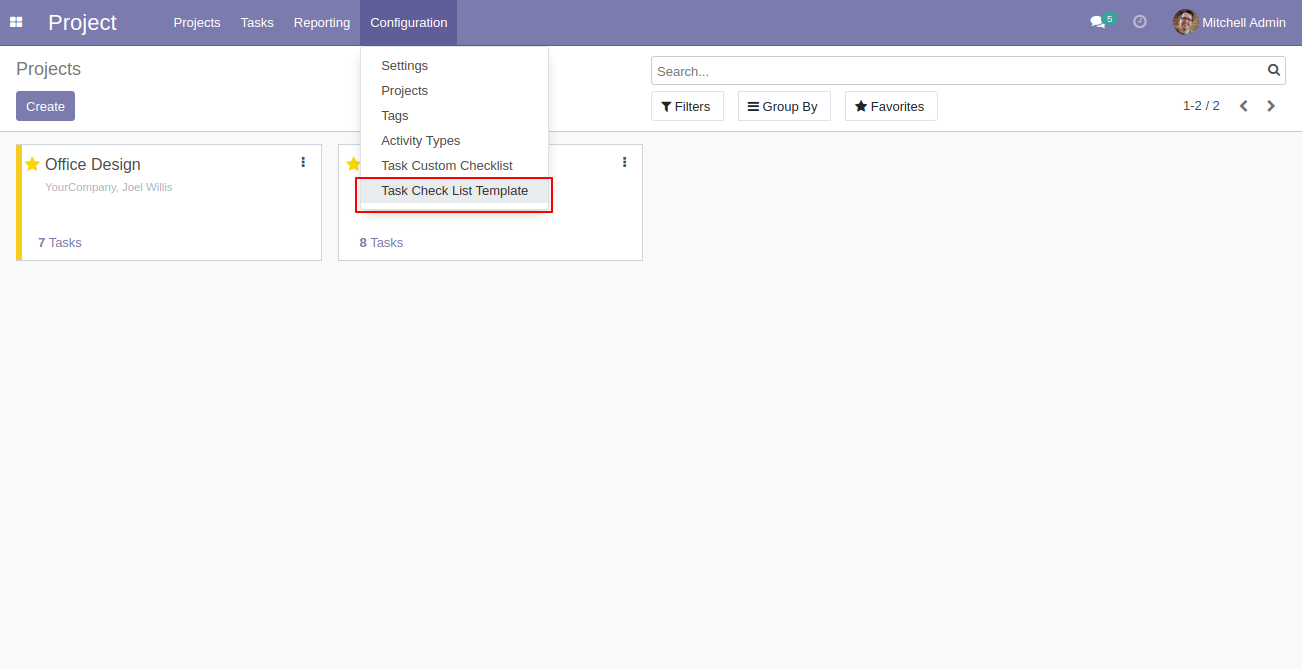The height and width of the screenshot is (669, 1302).
Task: Open the Tasks top menu
Action: pos(257,22)
